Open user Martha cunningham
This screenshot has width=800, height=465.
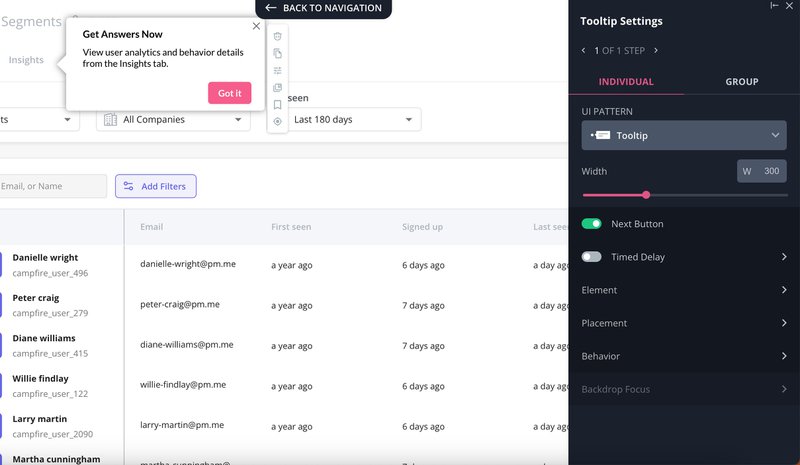pyautogui.click(x=56, y=459)
